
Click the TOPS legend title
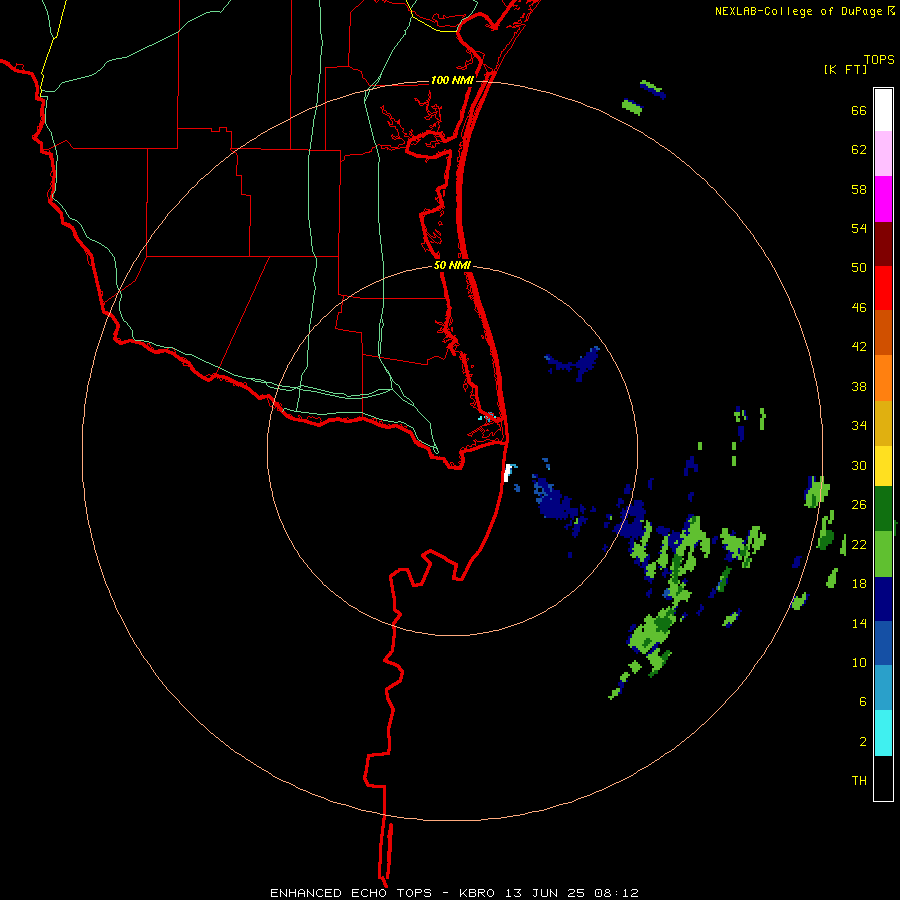coord(879,60)
